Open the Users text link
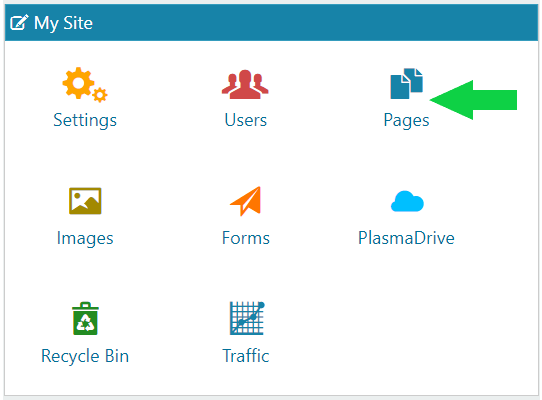542x400 pixels. click(x=245, y=120)
